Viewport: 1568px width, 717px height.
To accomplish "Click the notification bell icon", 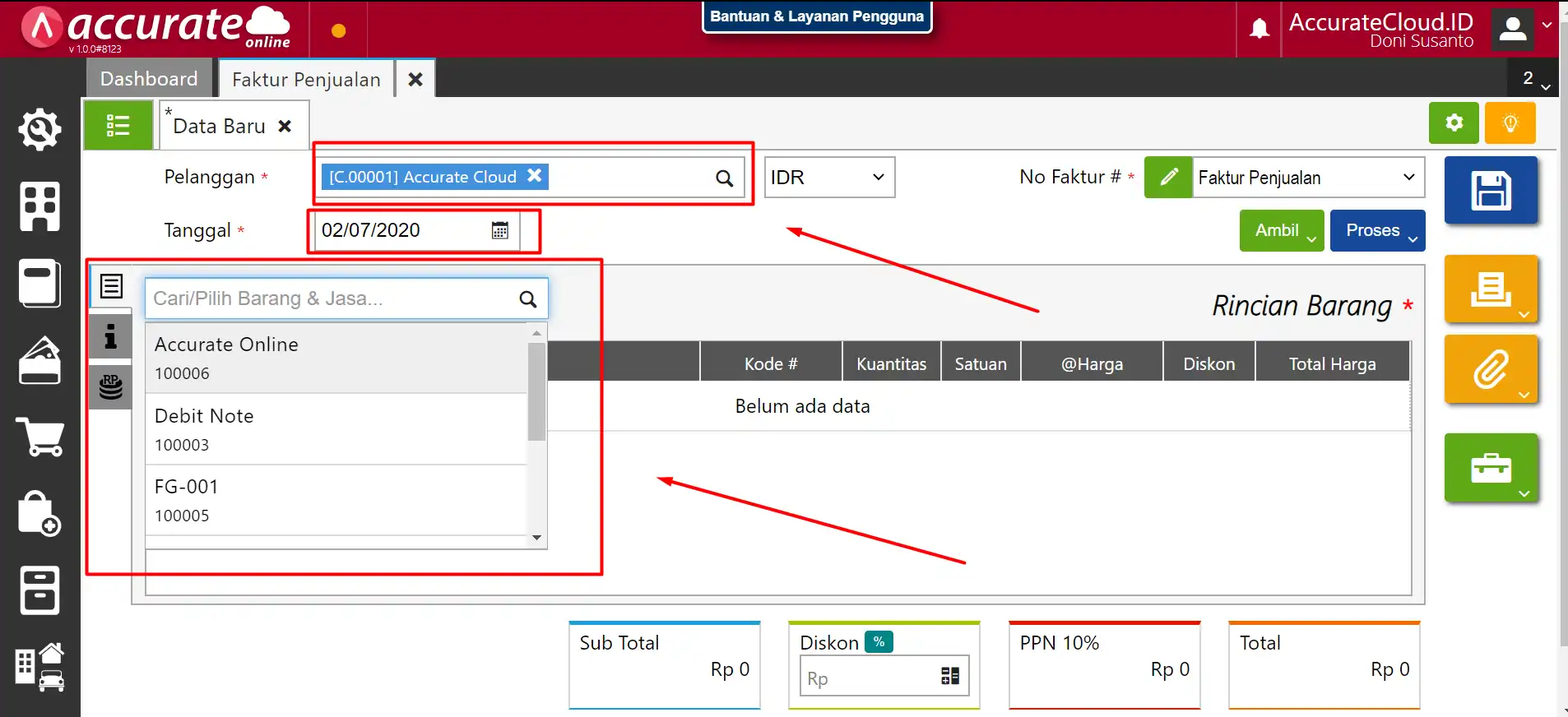I will click(x=1260, y=29).
